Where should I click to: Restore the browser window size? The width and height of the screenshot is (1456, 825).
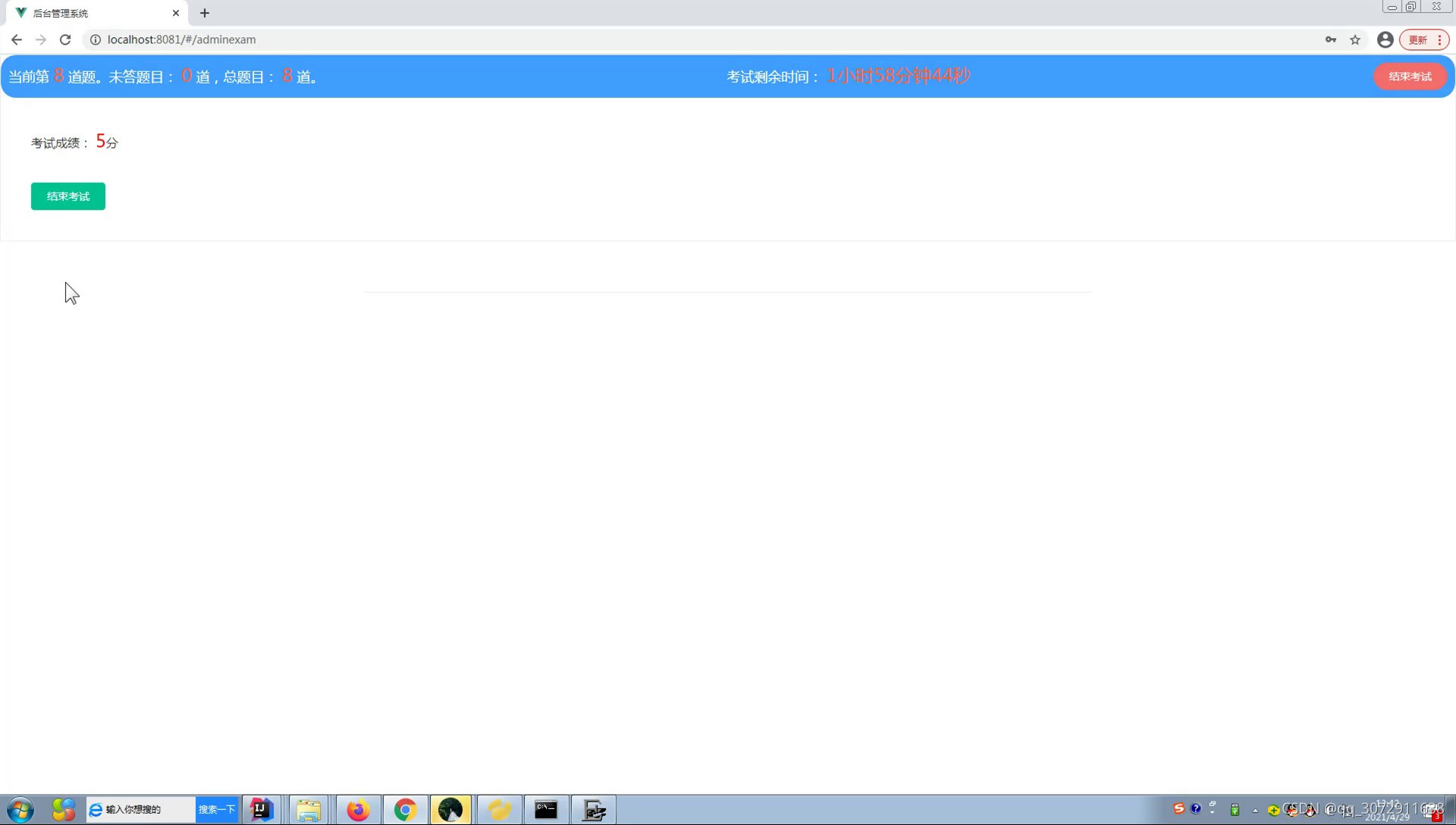pos(1410,7)
